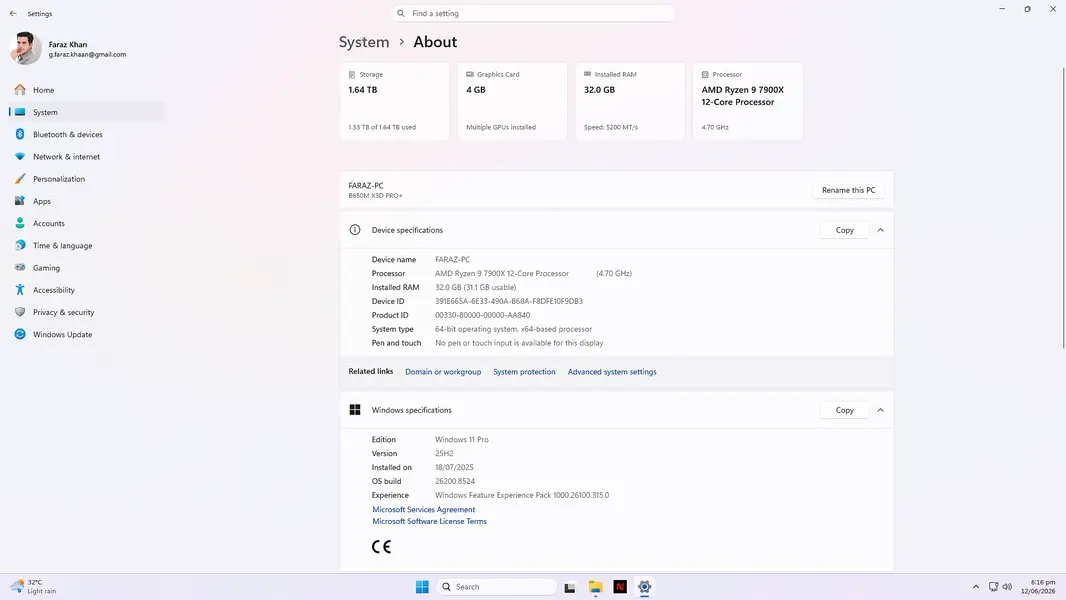Open Advanced system settings link
Image resolution: width=1066 pixels, height=600 pixels.
[x=612, y=372]
